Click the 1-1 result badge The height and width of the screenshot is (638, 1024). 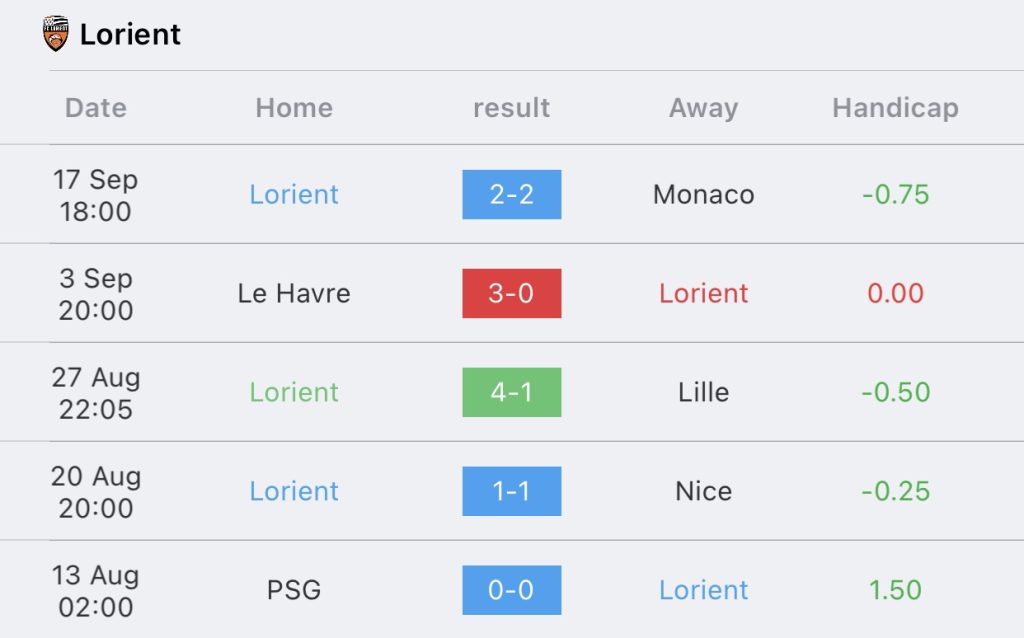point(511,491)
